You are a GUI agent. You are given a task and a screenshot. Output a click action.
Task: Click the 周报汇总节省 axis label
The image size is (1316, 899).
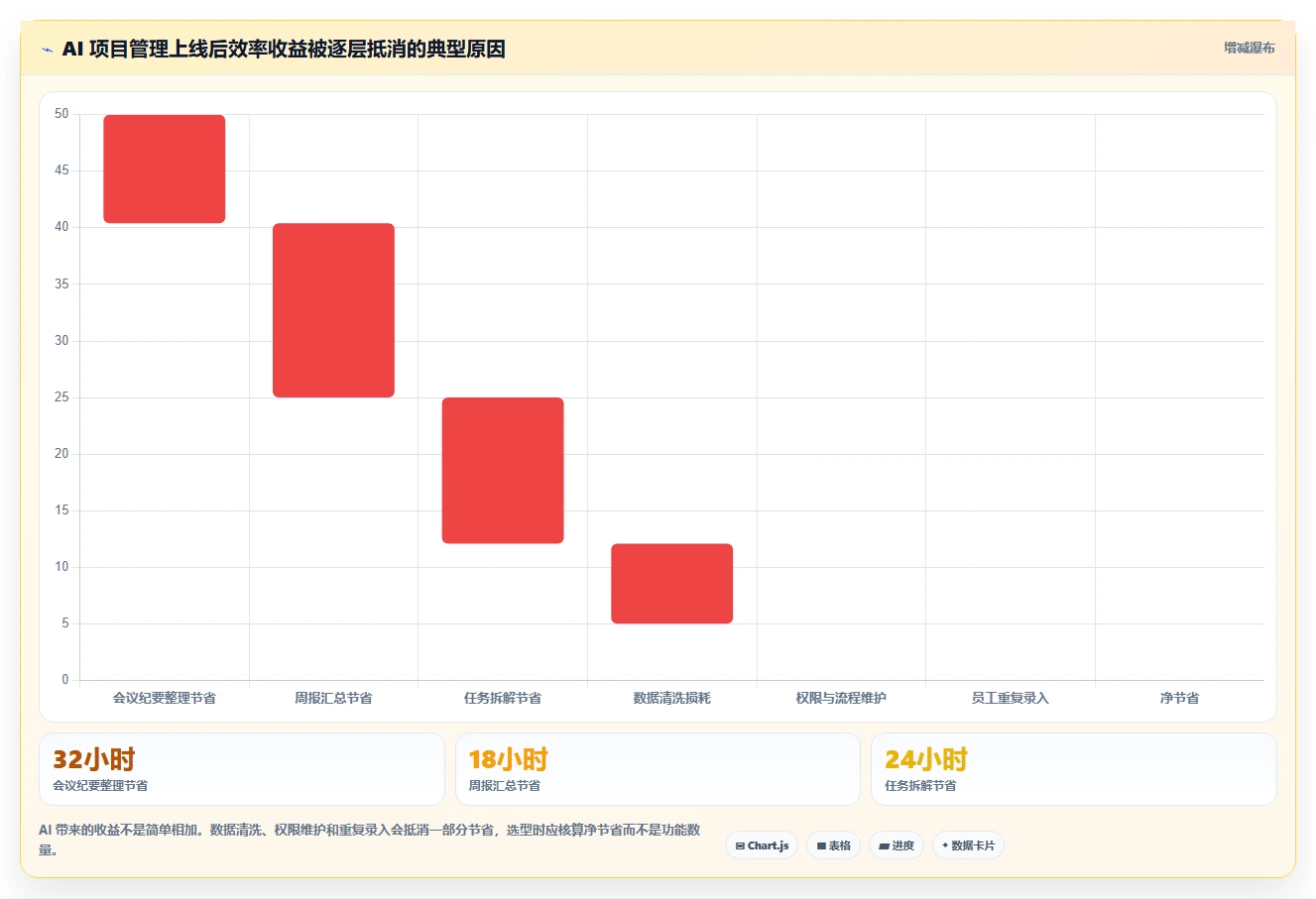coord(333,698)
